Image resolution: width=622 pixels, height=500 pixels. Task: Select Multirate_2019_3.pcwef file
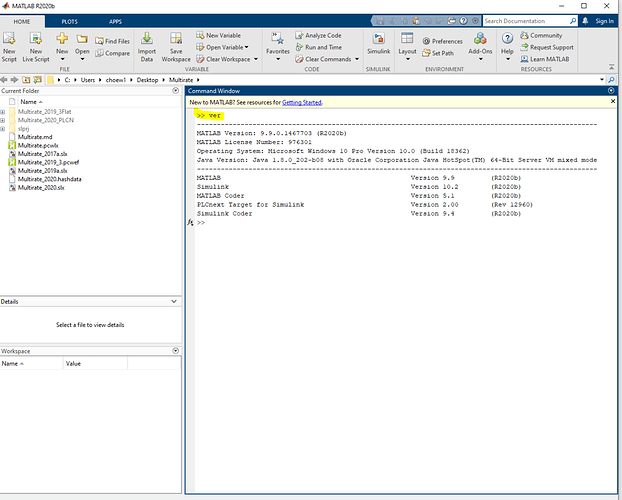tap(48, 162)
